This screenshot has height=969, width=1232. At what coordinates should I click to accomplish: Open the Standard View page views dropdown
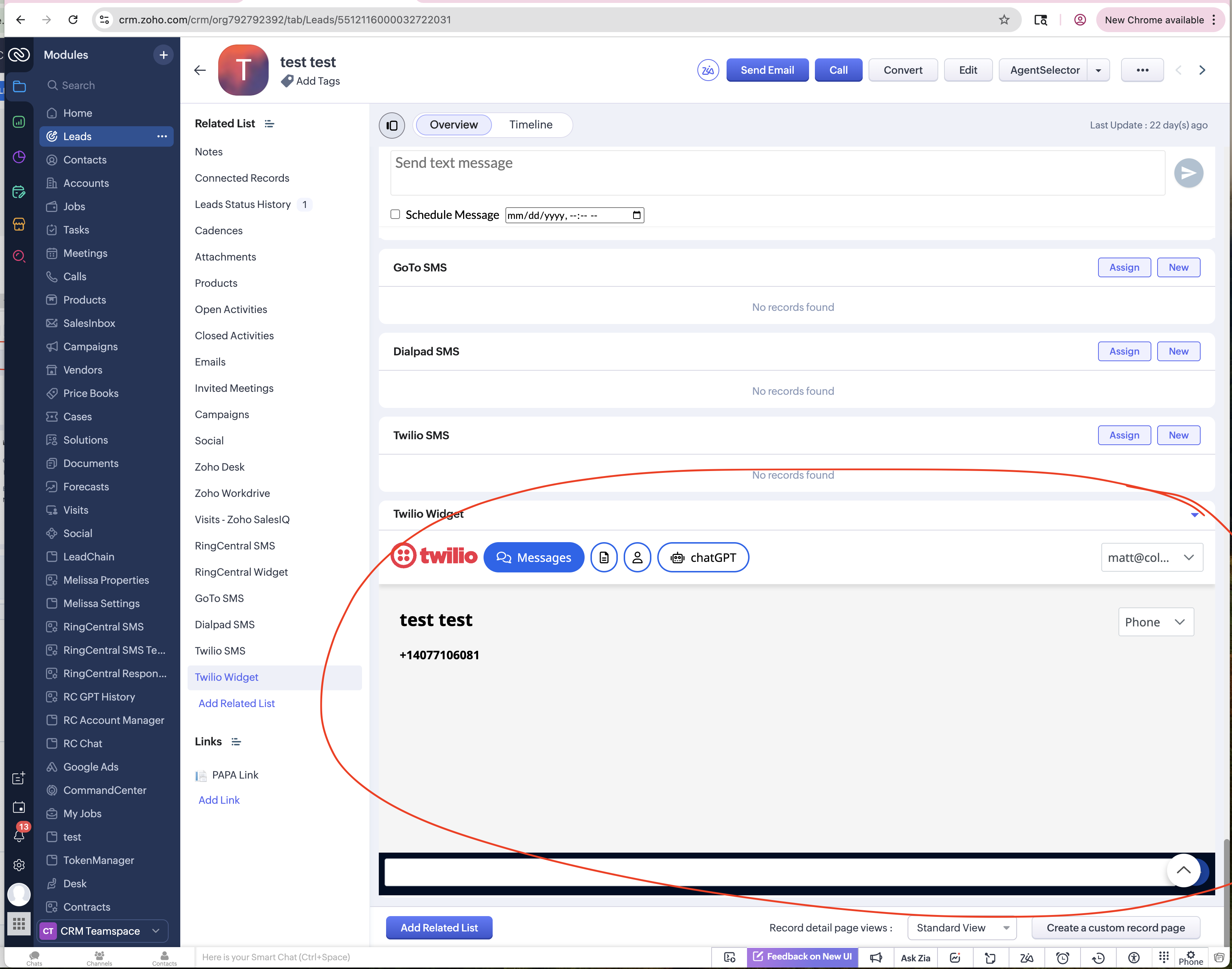click(x=962, y=927)
